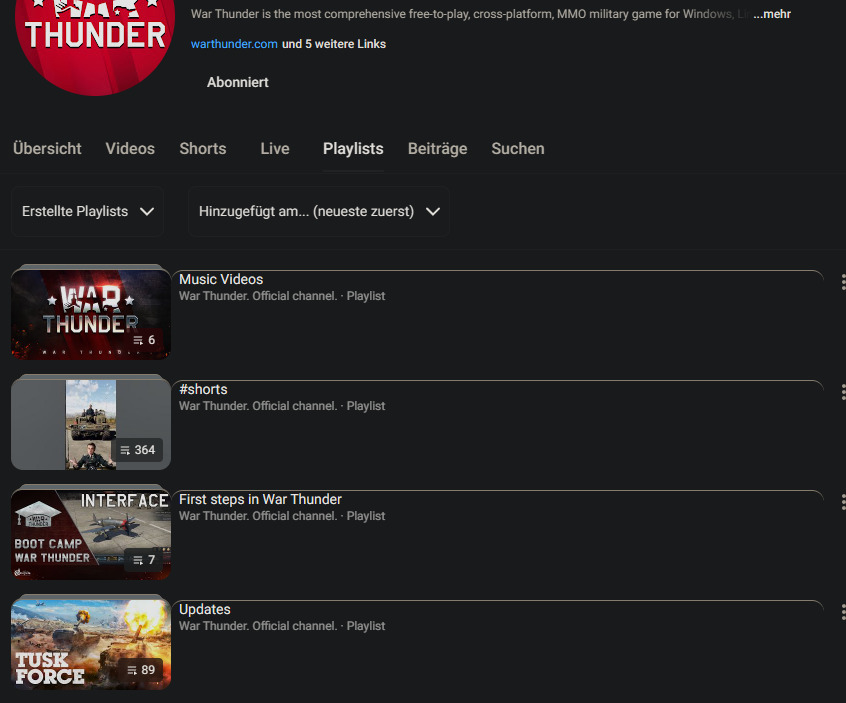Click the 7 count badge on Boot Camp thumbnail
Image resolution: width=846 pixels, height=703 pixels.
click(x=144, y=560)
